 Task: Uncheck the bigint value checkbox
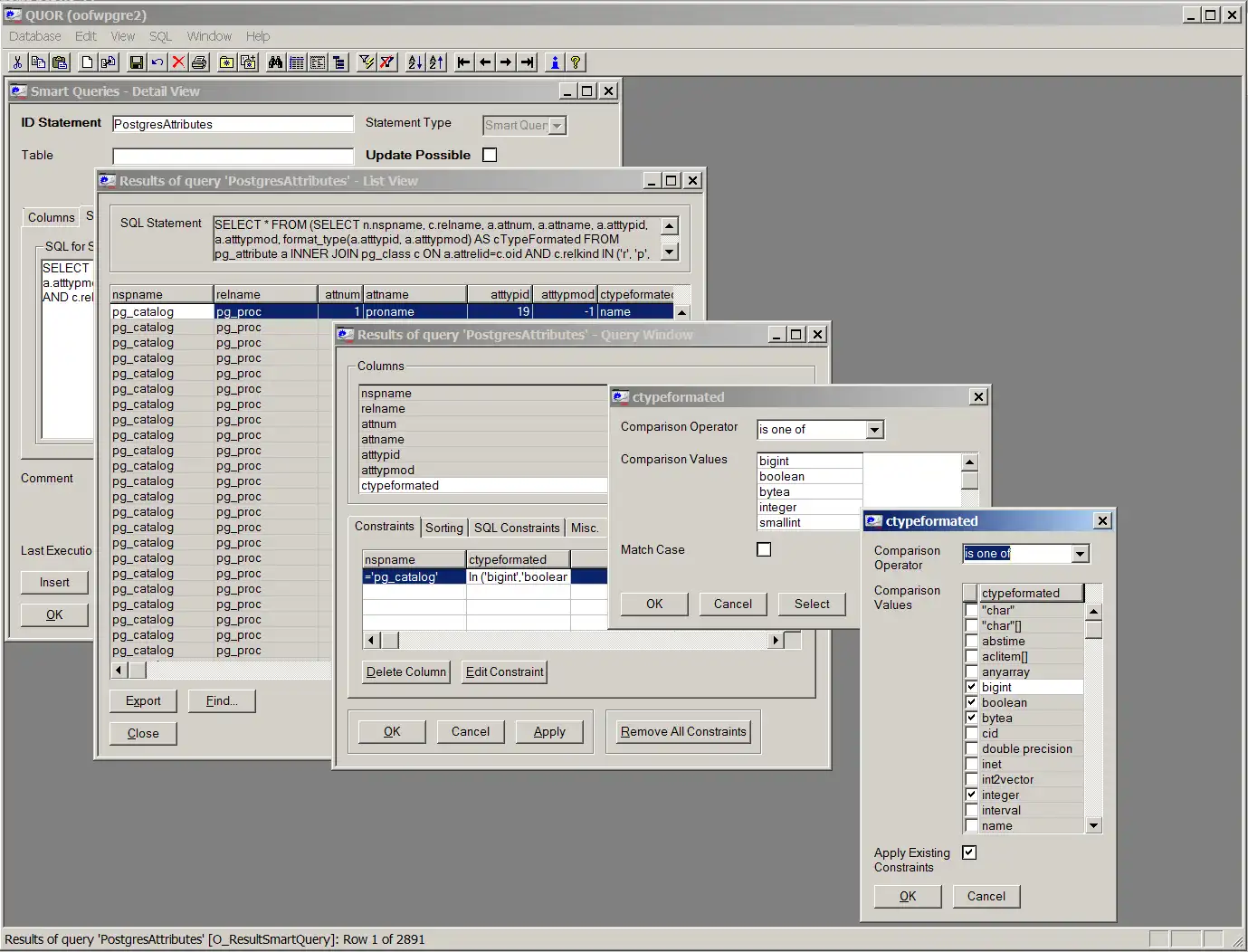(971, 687)
